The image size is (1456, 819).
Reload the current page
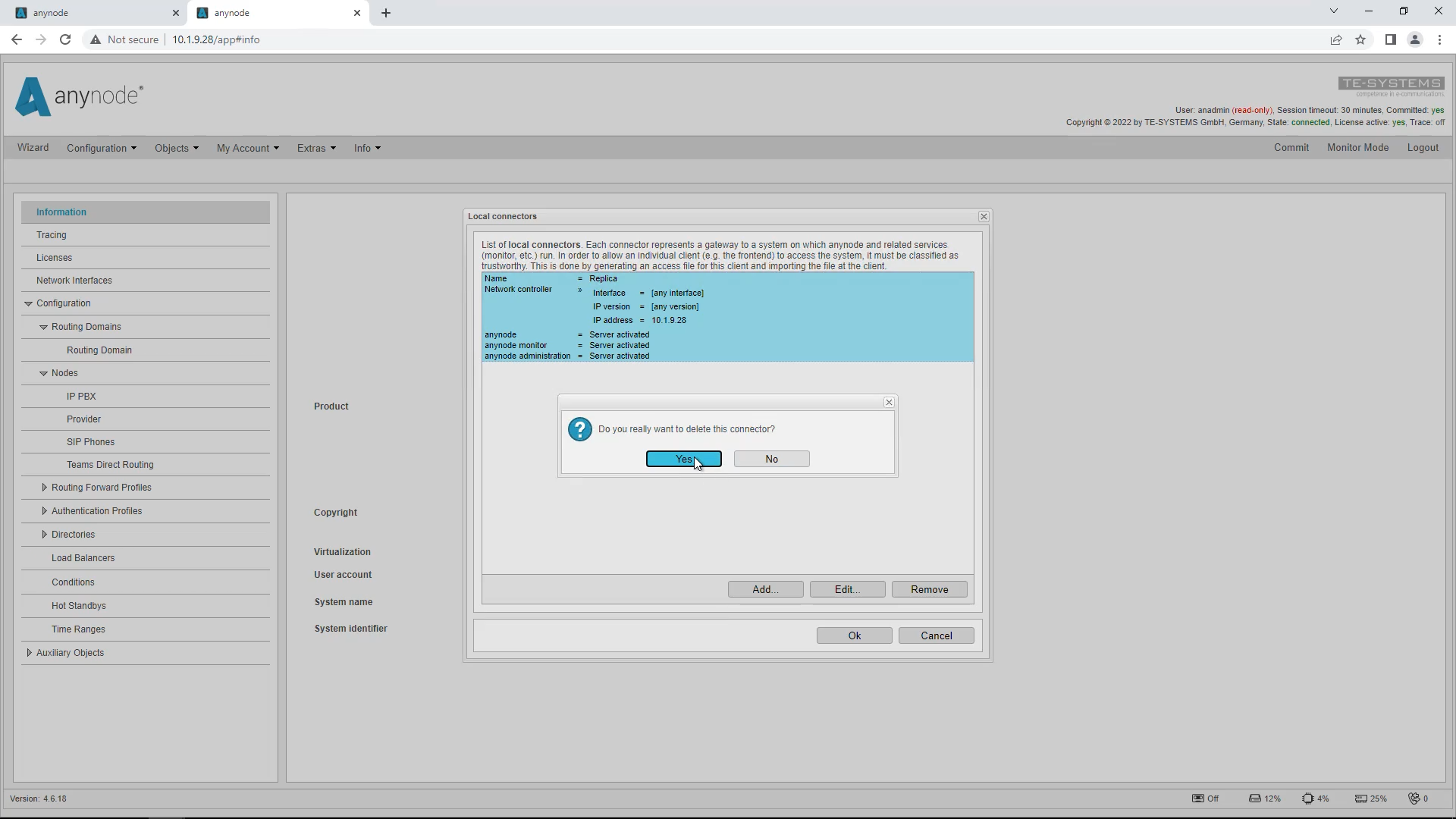tap(65, 39)
